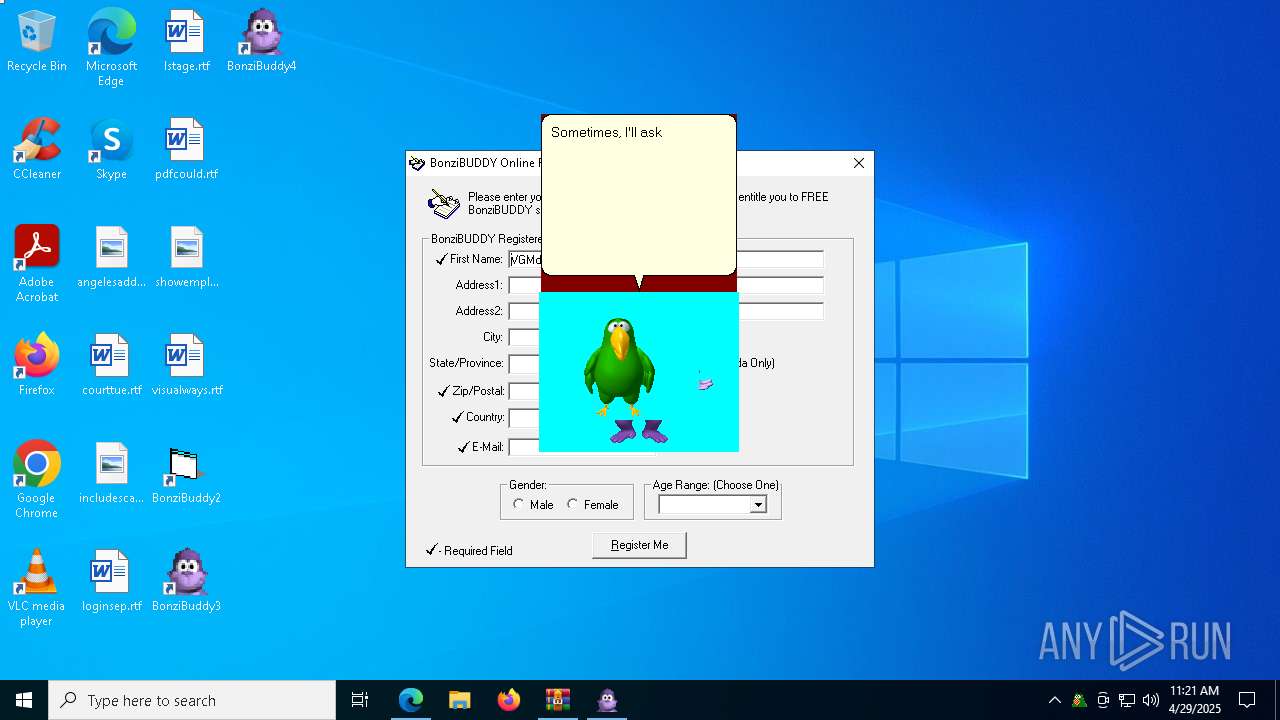This screenshot has width=1280, height=720.
Task: Open the Recycle Bin desktop icon
Action: pyautogui.click(x=37, y=41)
